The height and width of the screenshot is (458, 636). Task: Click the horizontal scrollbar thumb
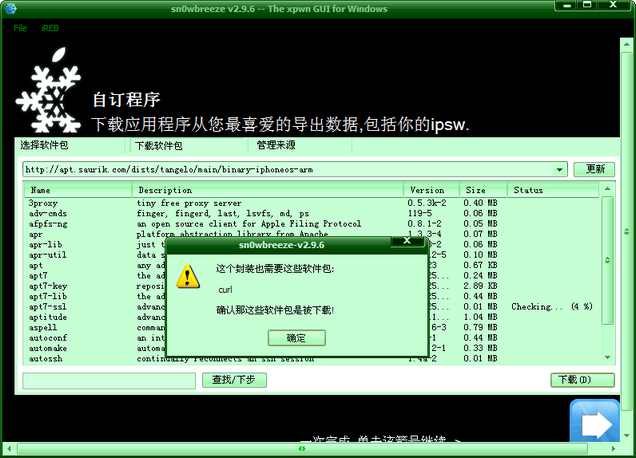coord(302,449)
